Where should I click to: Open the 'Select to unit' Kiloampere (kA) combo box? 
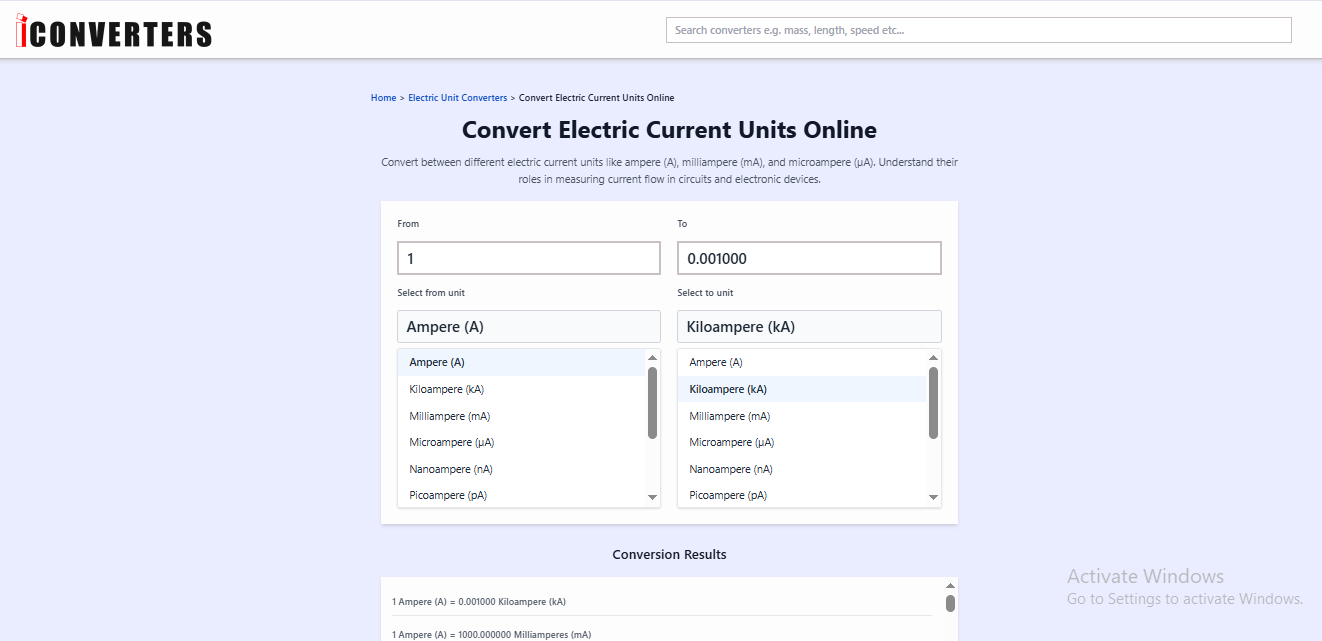[x=809, y=326]
